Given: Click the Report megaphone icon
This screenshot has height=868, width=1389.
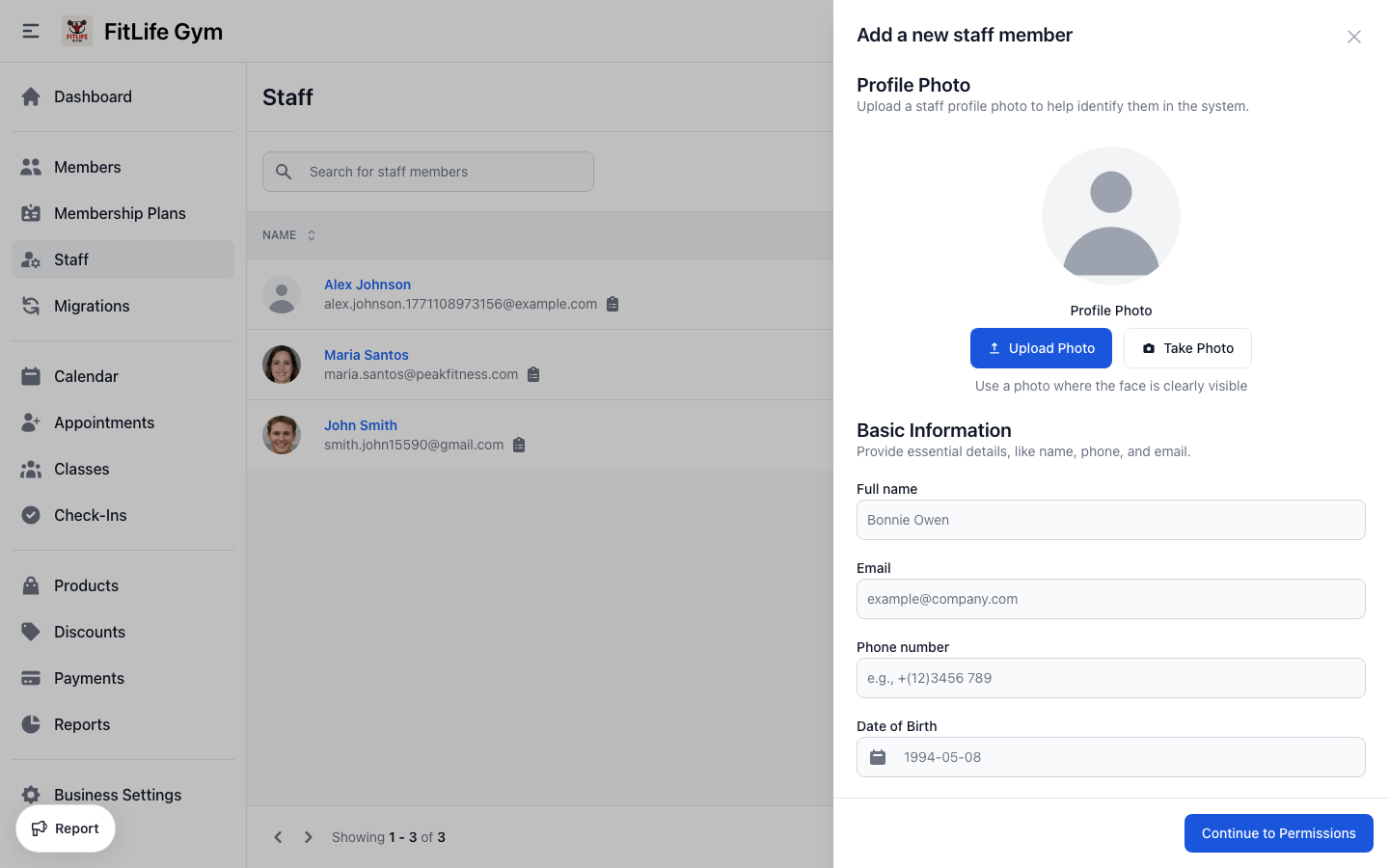Looking at the screenshot, I should (40, 828).
